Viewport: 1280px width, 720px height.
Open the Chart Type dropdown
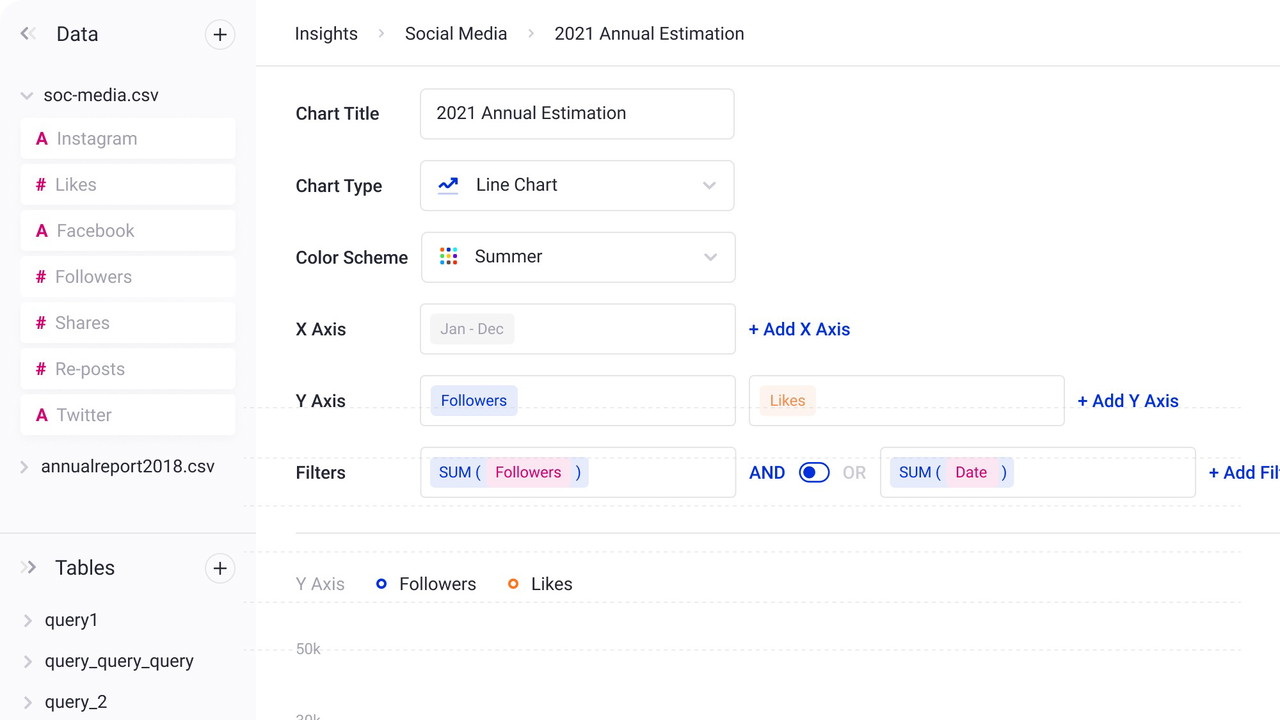pos(709,185)
